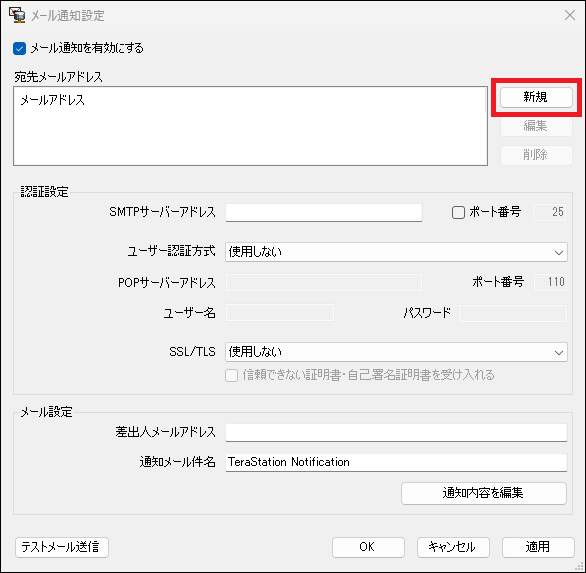Click the キャンセル button
This screenshot has height=573, width=586.
pos(453,547)
